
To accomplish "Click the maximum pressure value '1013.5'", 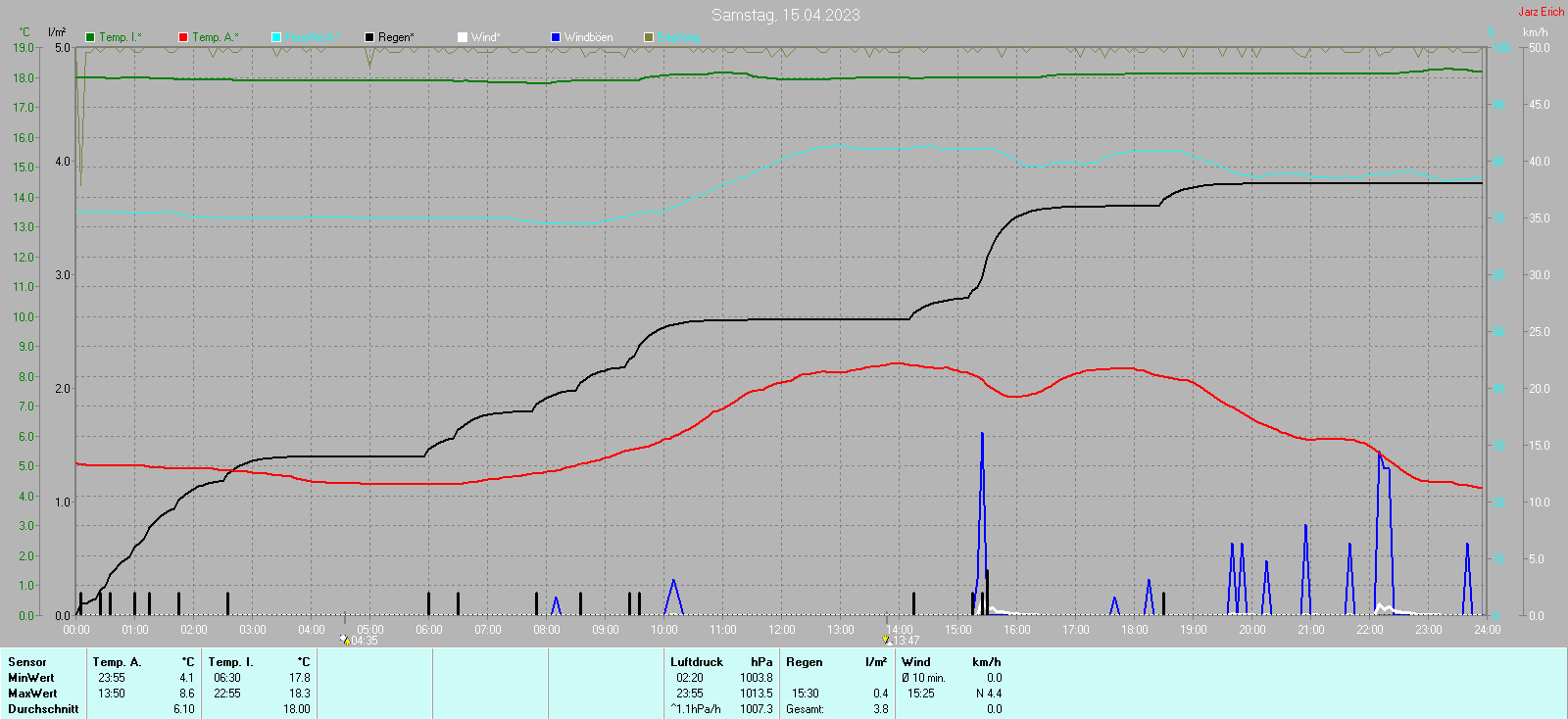I will [x=757, y=694].
